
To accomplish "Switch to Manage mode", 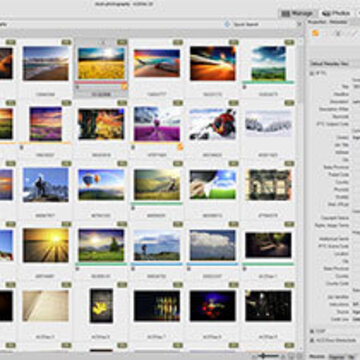I will pos(297,14).
